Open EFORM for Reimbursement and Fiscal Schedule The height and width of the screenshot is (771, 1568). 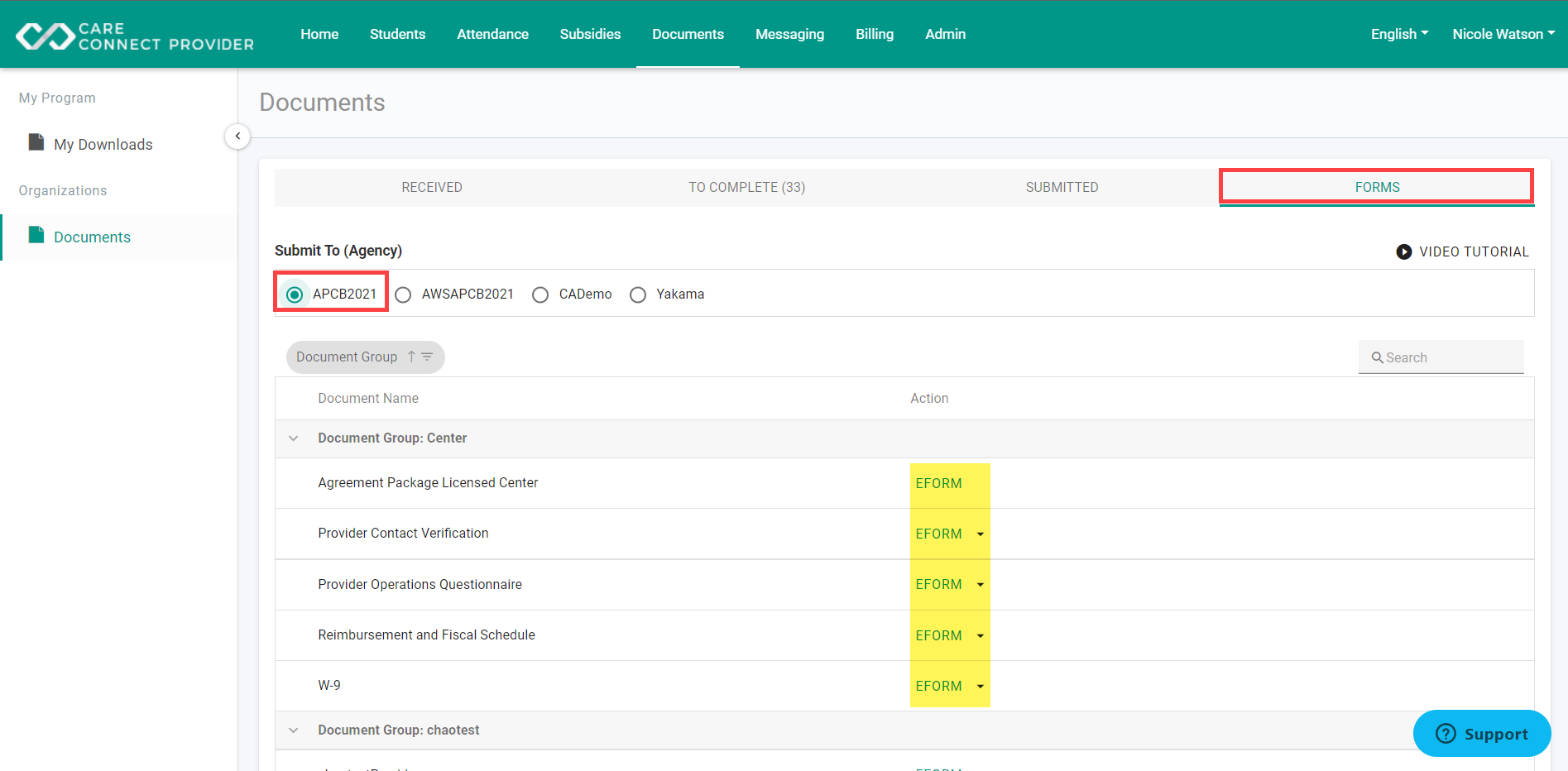pos(938,636)
